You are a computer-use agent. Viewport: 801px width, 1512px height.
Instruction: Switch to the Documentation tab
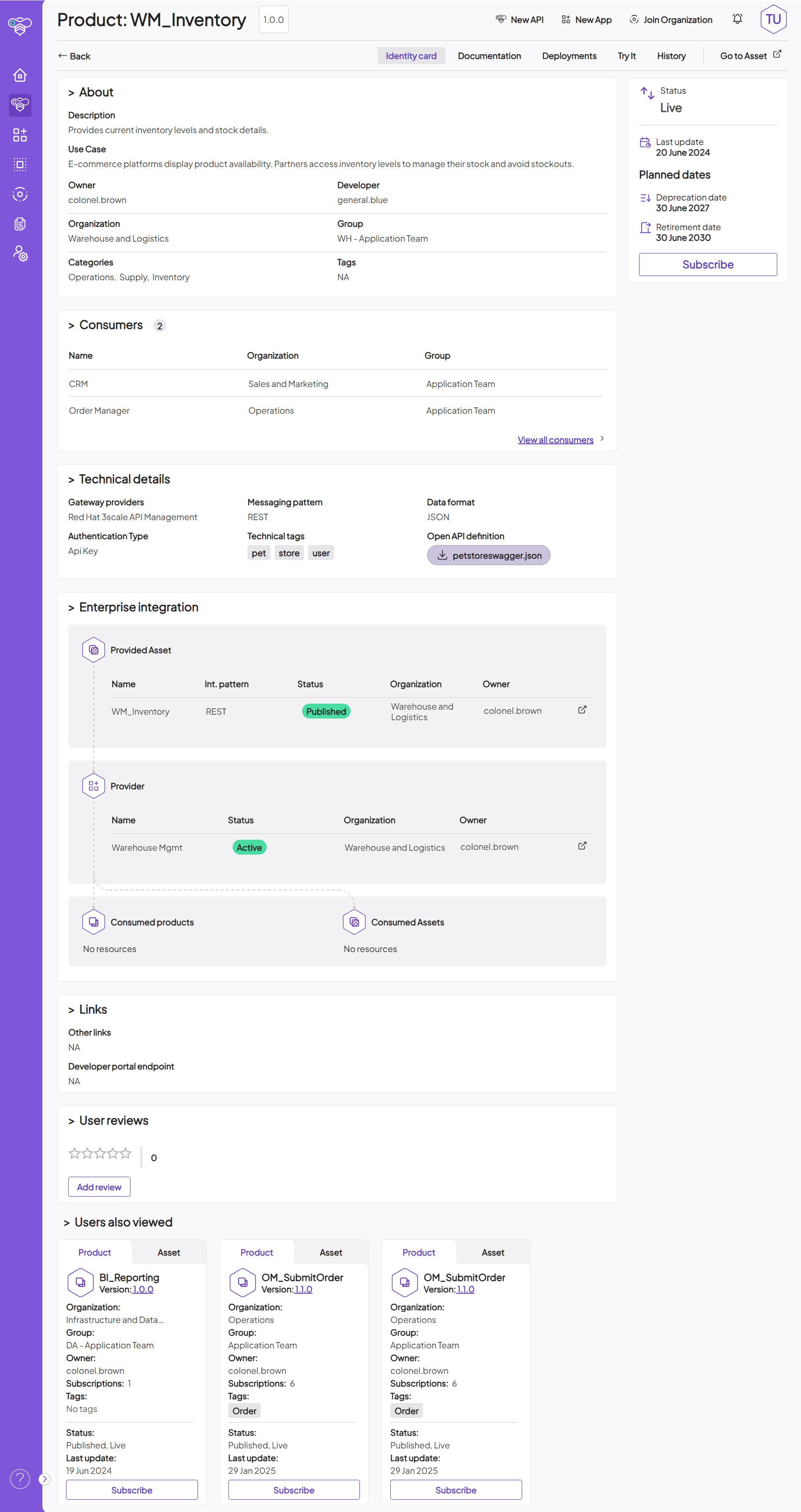(489, 56)
